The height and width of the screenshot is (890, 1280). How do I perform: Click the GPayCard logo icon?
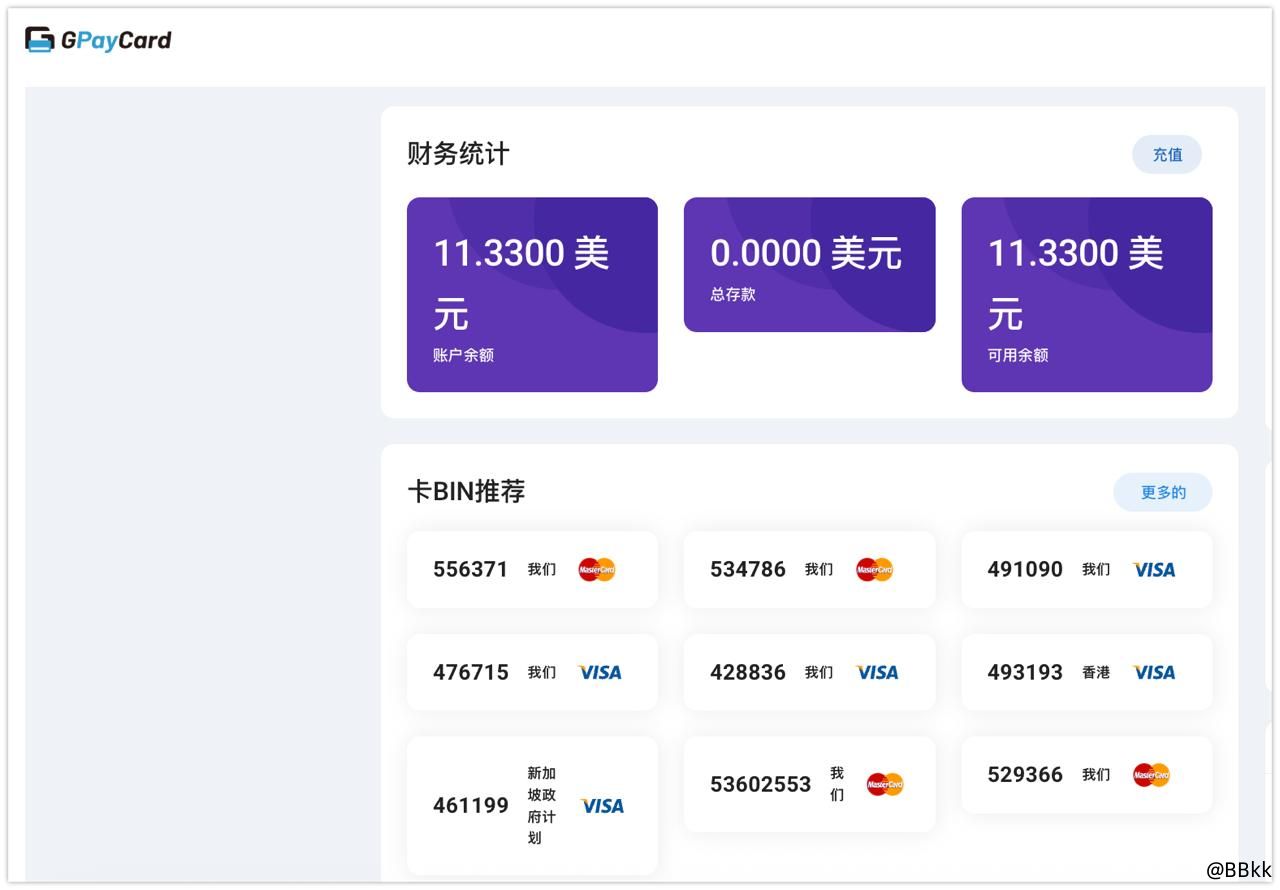pyautogui.click(x=39, y=40)
